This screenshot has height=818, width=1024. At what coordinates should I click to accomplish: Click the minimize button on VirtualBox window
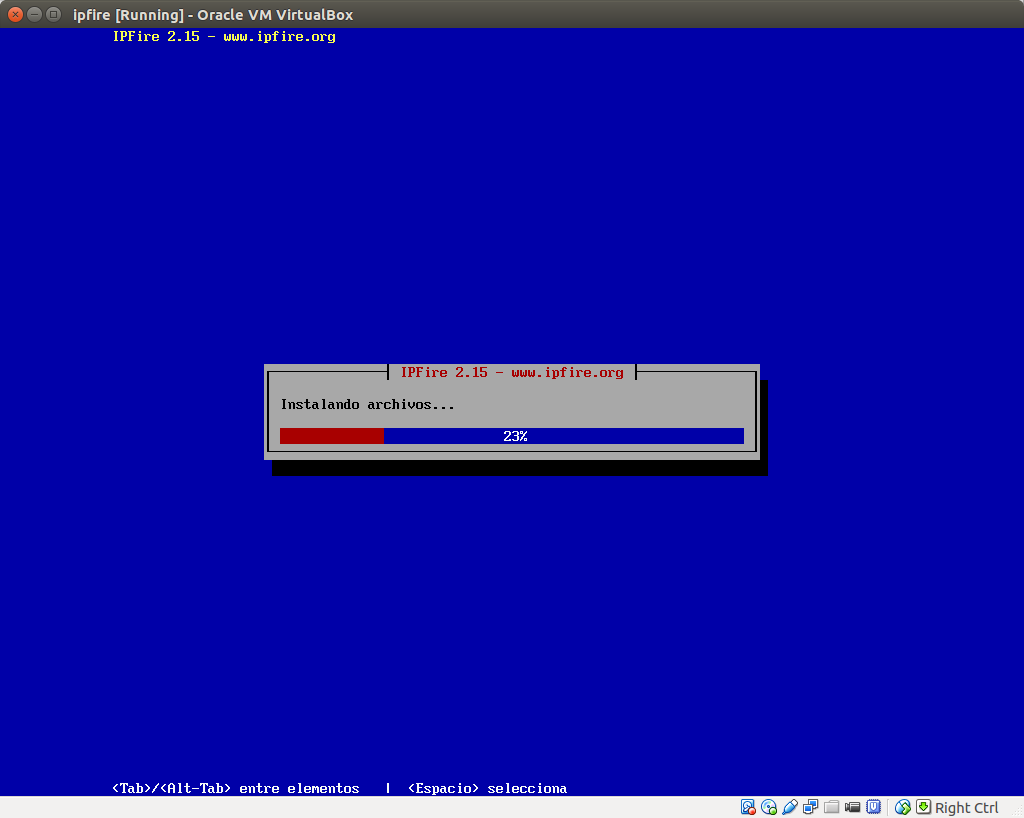(37, 14)
